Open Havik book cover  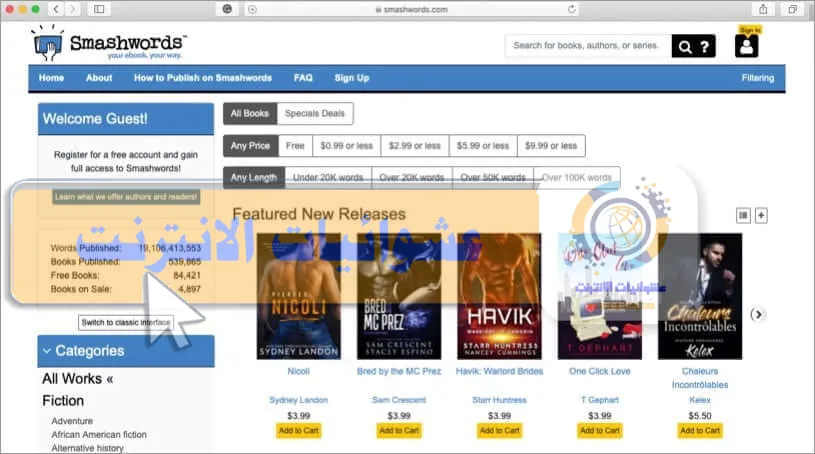coord(499,296)
